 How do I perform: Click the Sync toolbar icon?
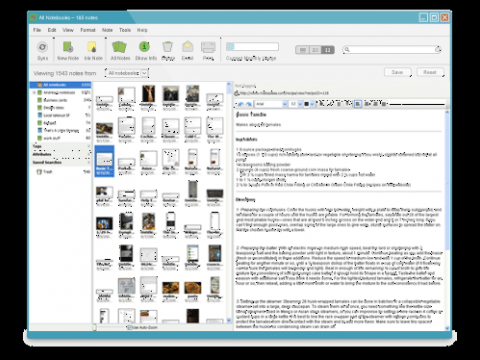click(x=42, y=47)
